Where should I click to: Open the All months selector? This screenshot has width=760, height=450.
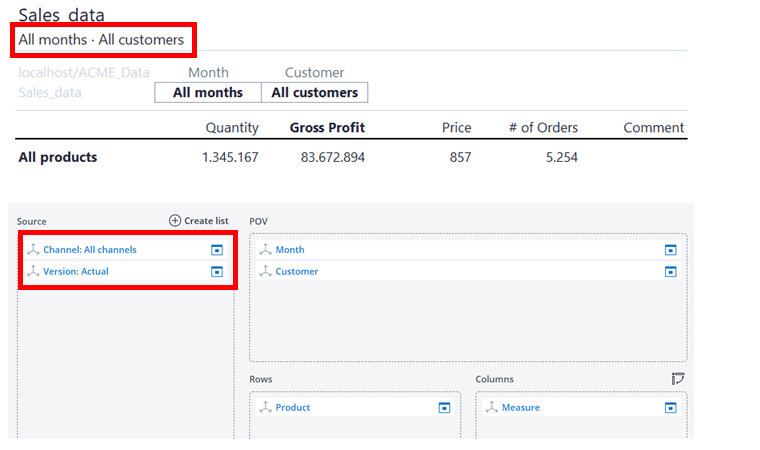(207, 93)
